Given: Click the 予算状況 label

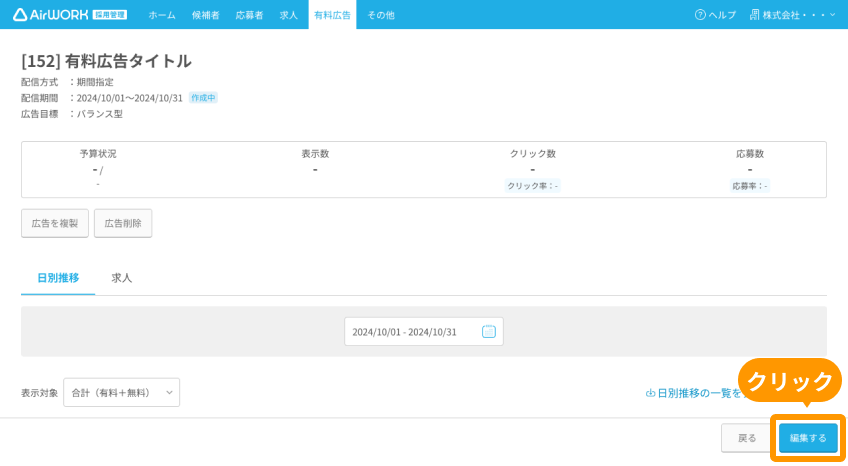Looking at the screenshot, I should [98, 154].
